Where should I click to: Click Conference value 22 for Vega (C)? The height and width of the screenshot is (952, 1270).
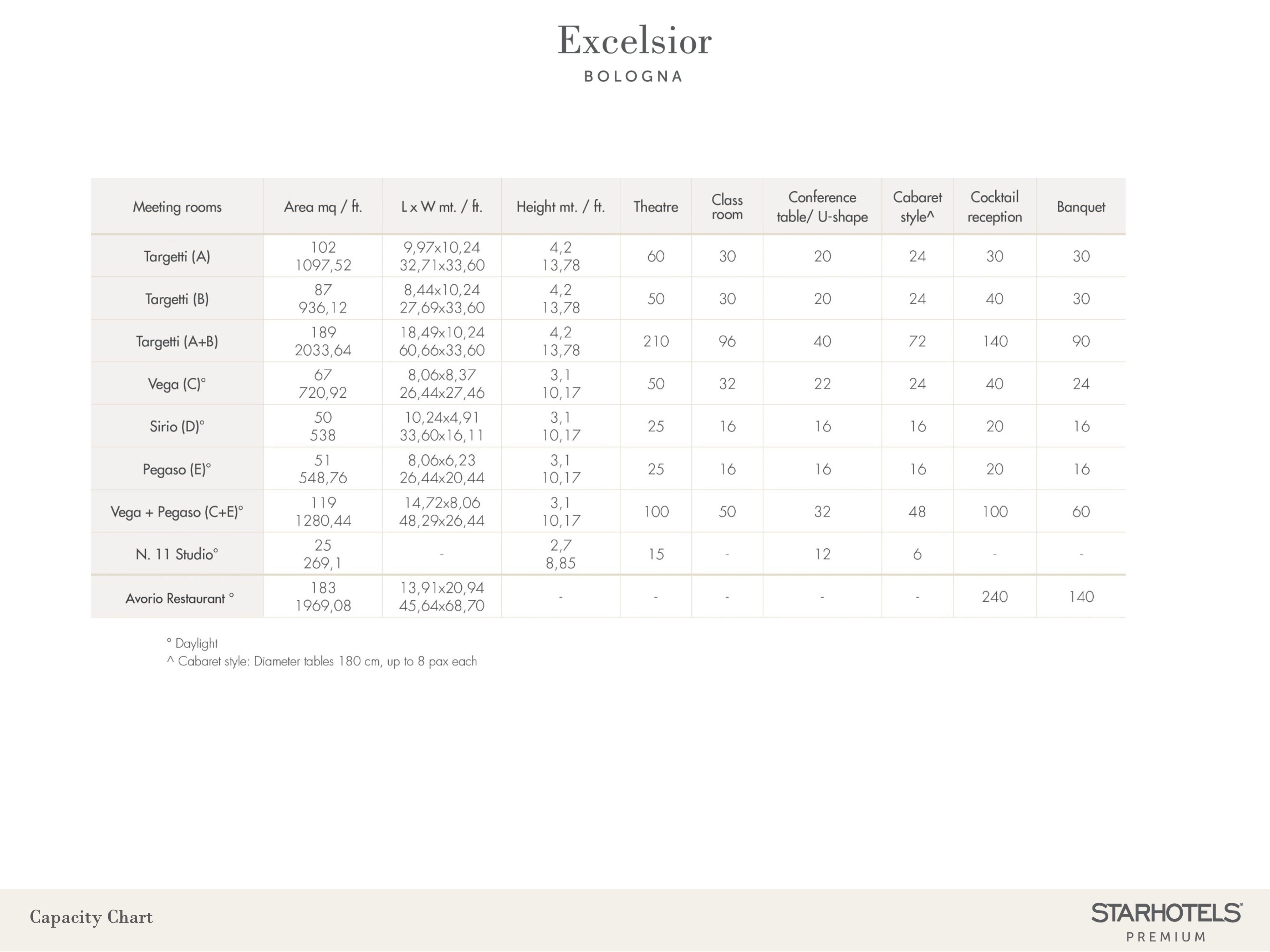pos(822,384)
